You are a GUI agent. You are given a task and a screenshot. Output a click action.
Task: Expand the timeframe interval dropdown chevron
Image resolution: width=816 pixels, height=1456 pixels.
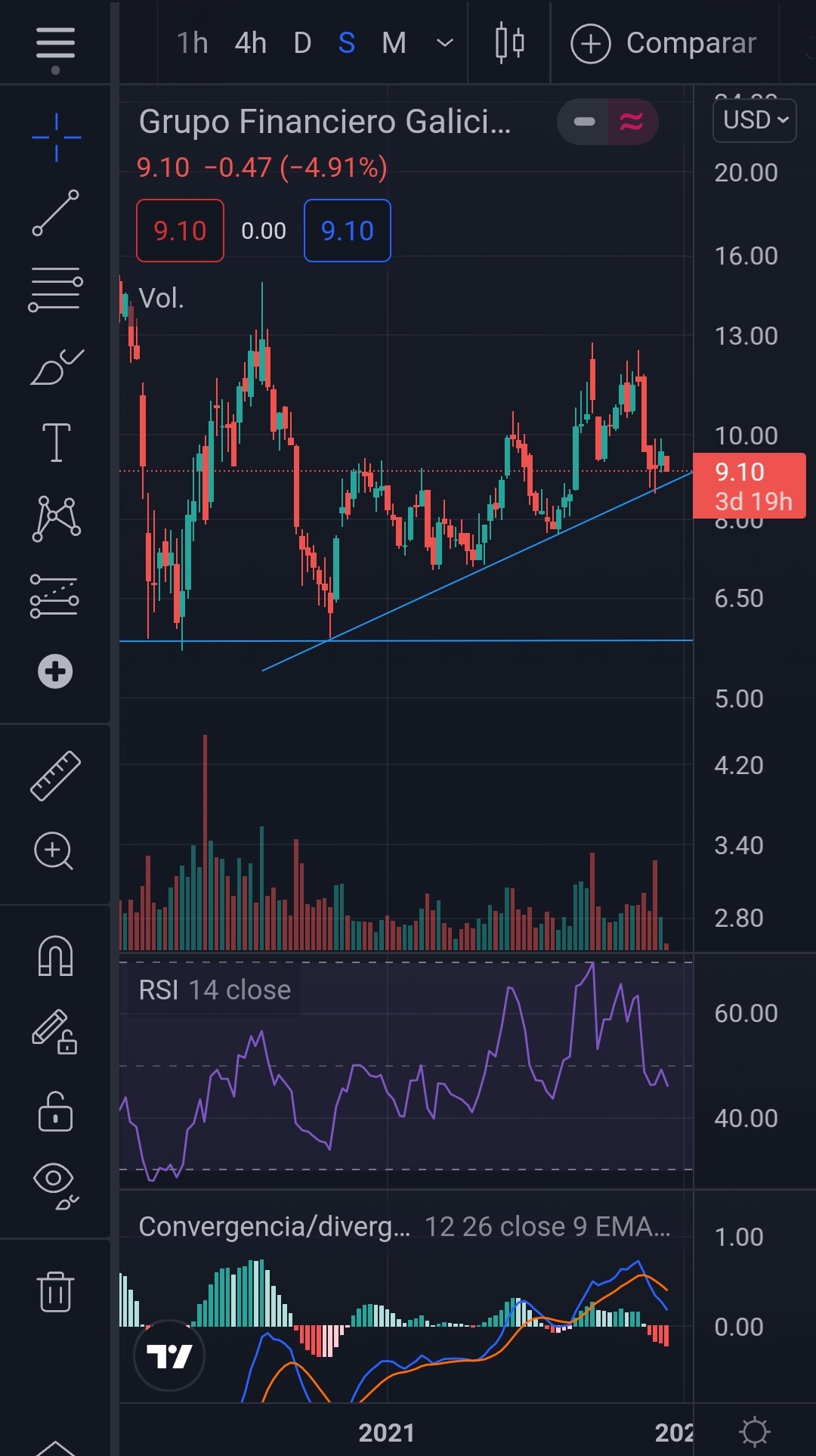pyautogui.click(x=445, y=43)
